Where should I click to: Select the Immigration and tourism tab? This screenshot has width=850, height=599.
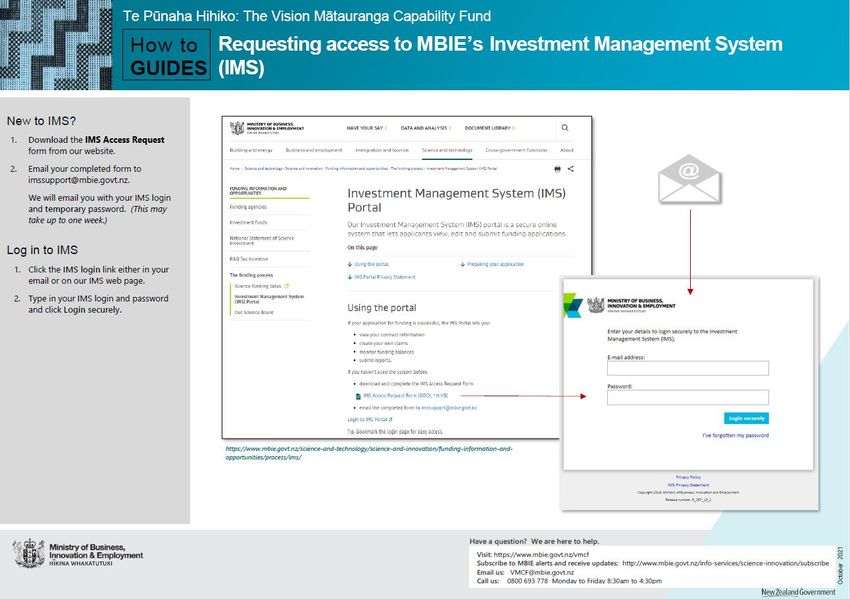(x=382, y=150)
